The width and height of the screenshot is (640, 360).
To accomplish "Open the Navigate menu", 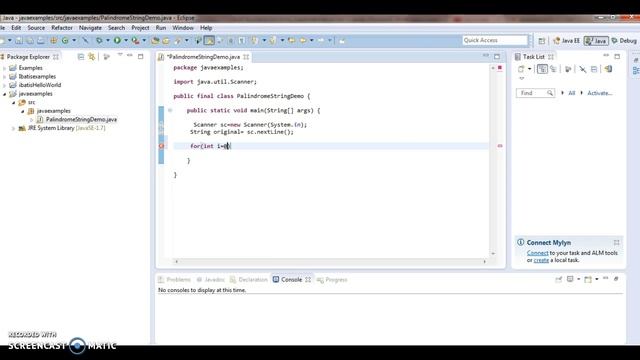I will pos(90,28).
